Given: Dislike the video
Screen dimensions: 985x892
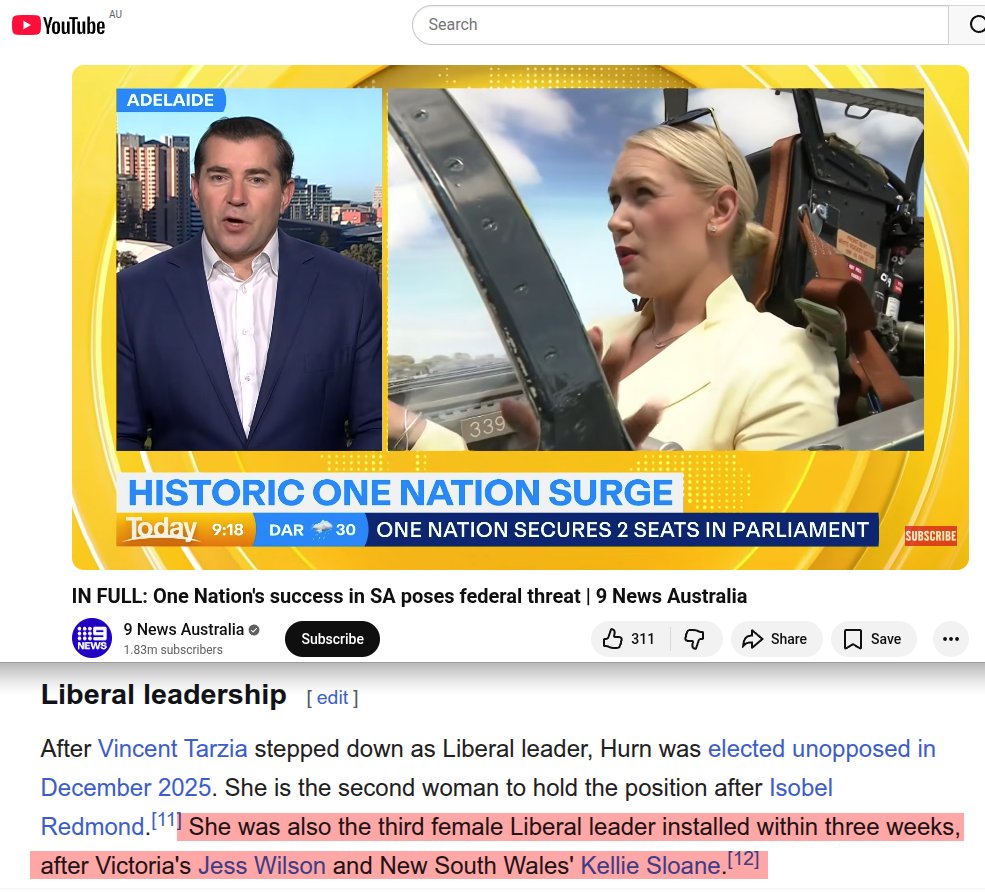Looking at the screenshot, I should (x=695, y=639).
